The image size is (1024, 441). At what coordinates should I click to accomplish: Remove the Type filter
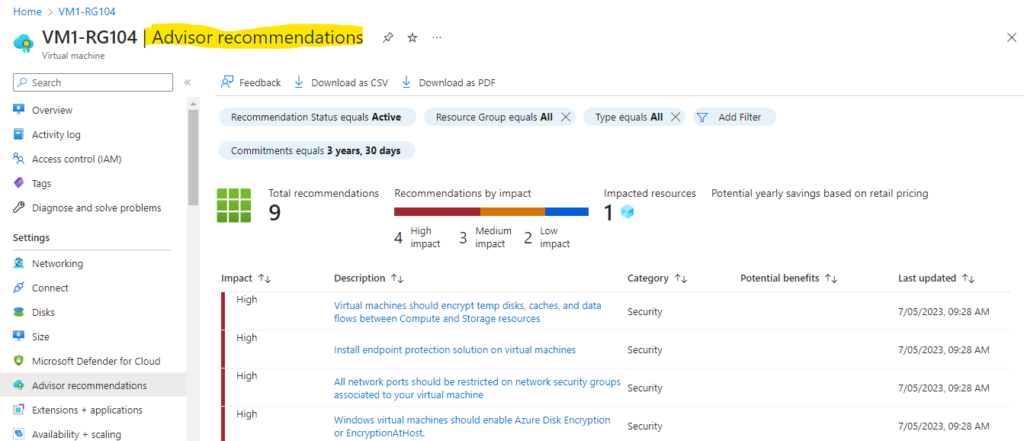click(x=676, y=117)
